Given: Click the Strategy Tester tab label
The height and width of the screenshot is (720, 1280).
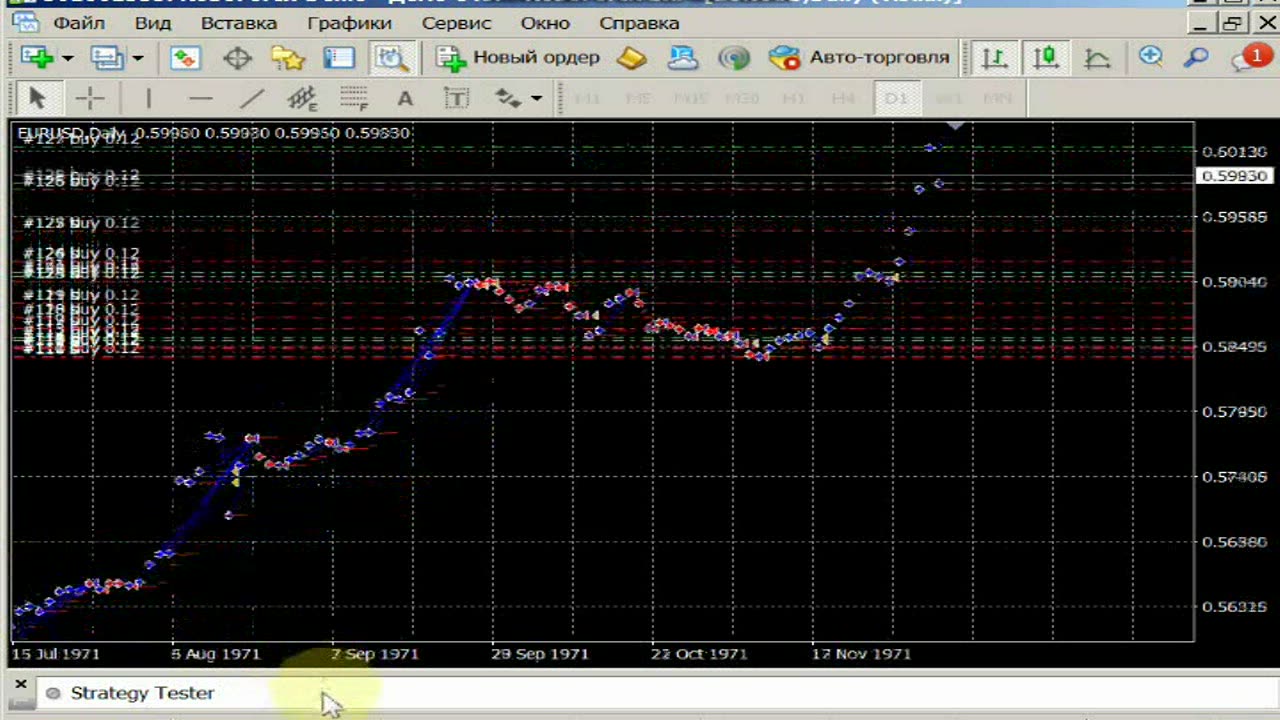Looking at the screenshot, I should pos(142,693).
